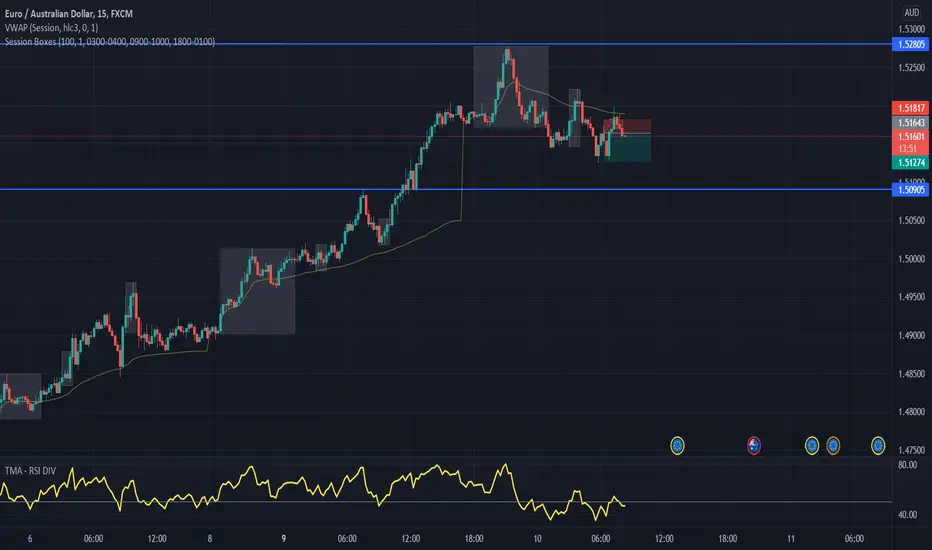Image resolution: width=932 pixels, height=550 pixels.
Task: Click the 12:00 time label between dates 6 and 8
Action: point(157,539)
